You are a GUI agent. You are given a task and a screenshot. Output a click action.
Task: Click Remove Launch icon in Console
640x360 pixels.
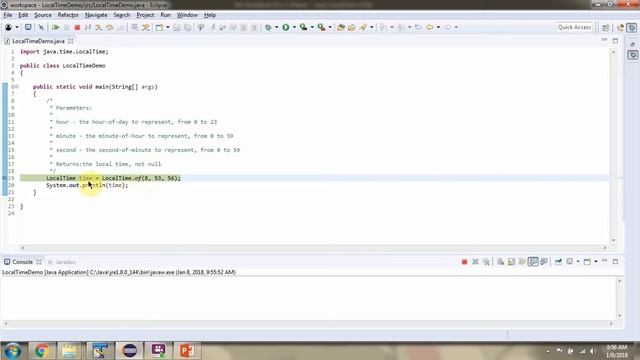[x=476, y=262]
